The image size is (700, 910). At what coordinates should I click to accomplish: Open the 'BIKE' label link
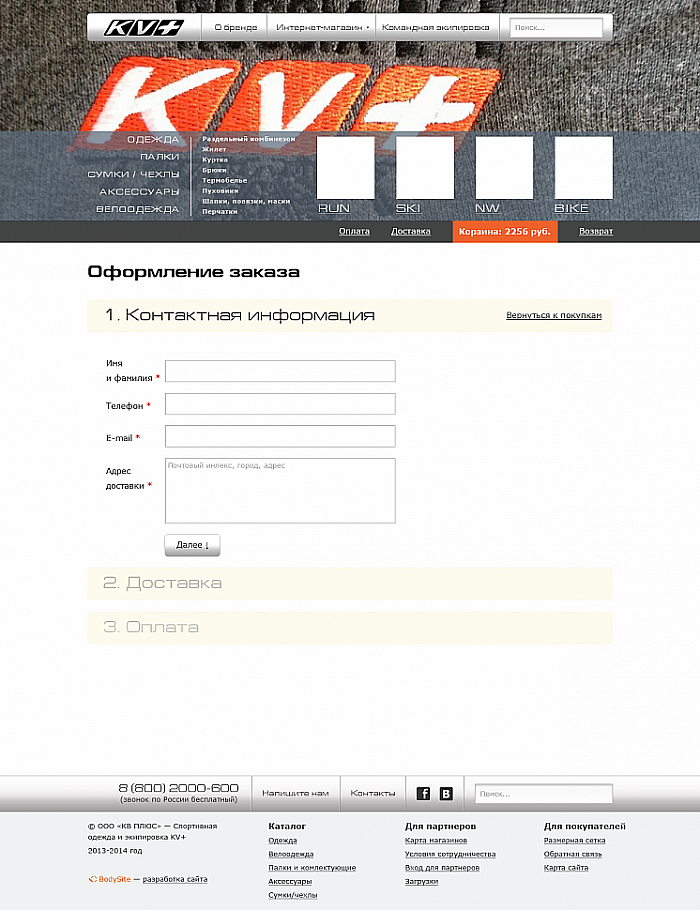571,208
